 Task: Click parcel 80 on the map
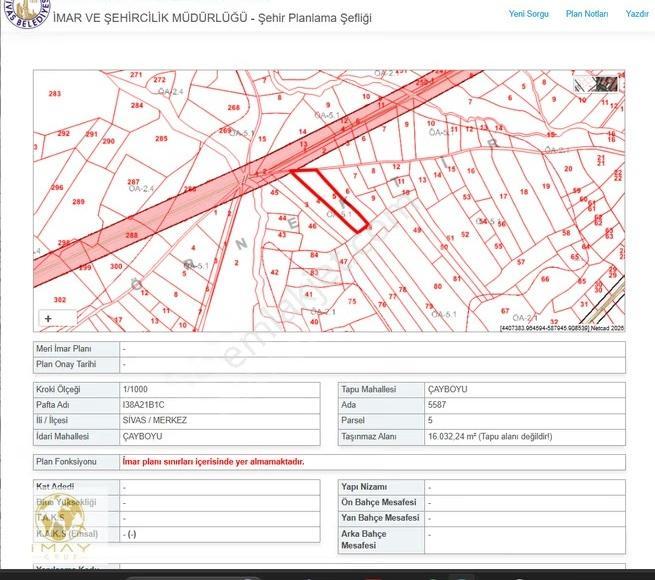[x=437, y=286]
